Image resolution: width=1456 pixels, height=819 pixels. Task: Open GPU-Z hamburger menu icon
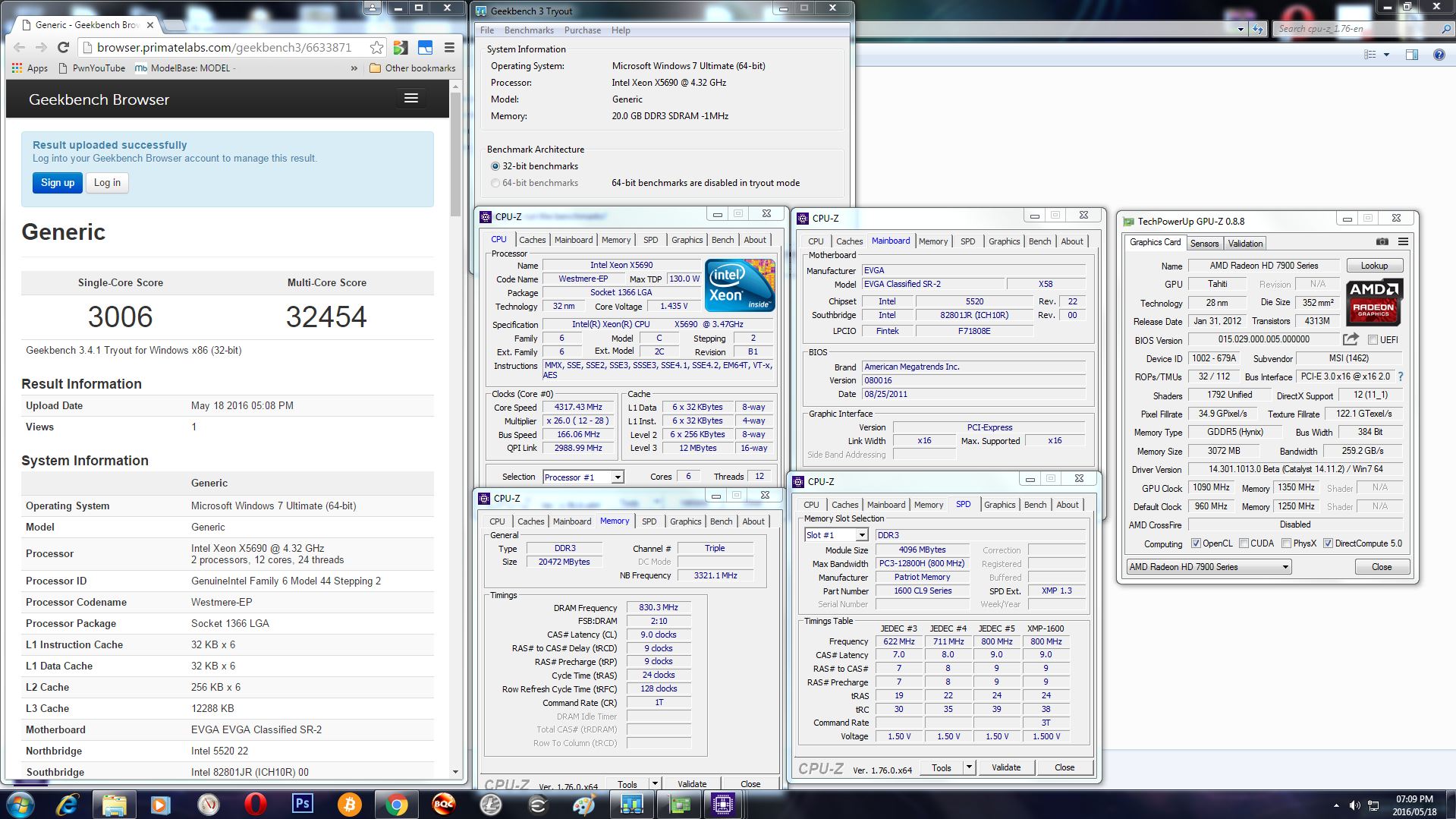1404,242
